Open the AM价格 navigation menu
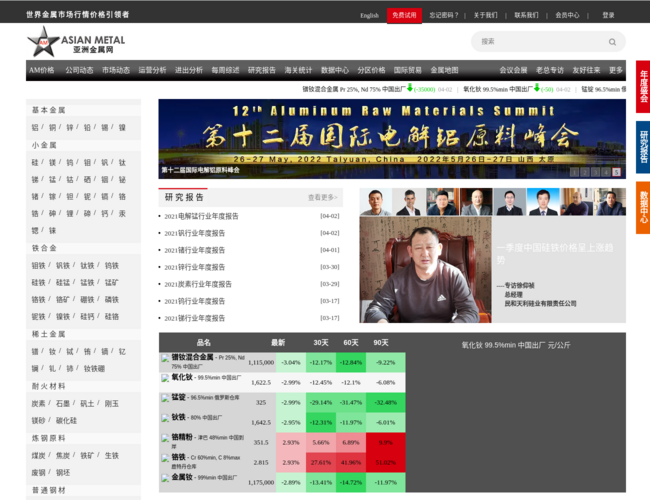 point(41,71)
